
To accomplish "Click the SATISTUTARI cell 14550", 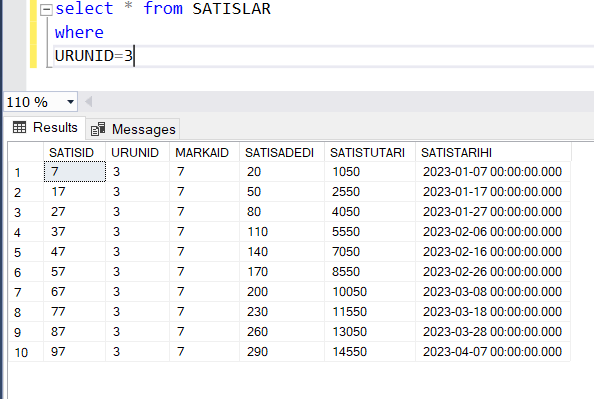I will tap(370, 352).
